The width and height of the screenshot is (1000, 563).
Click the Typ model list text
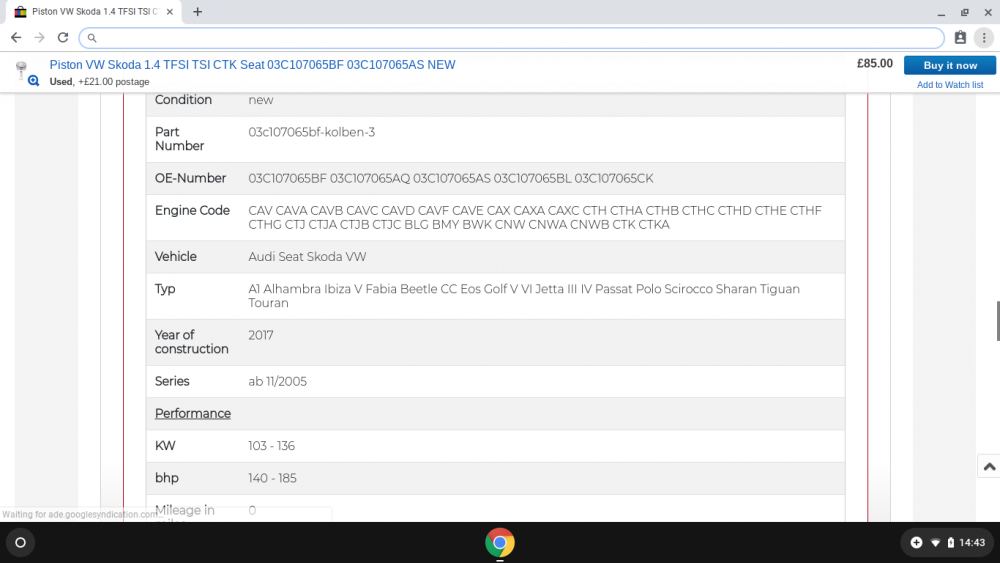point(524,296)
